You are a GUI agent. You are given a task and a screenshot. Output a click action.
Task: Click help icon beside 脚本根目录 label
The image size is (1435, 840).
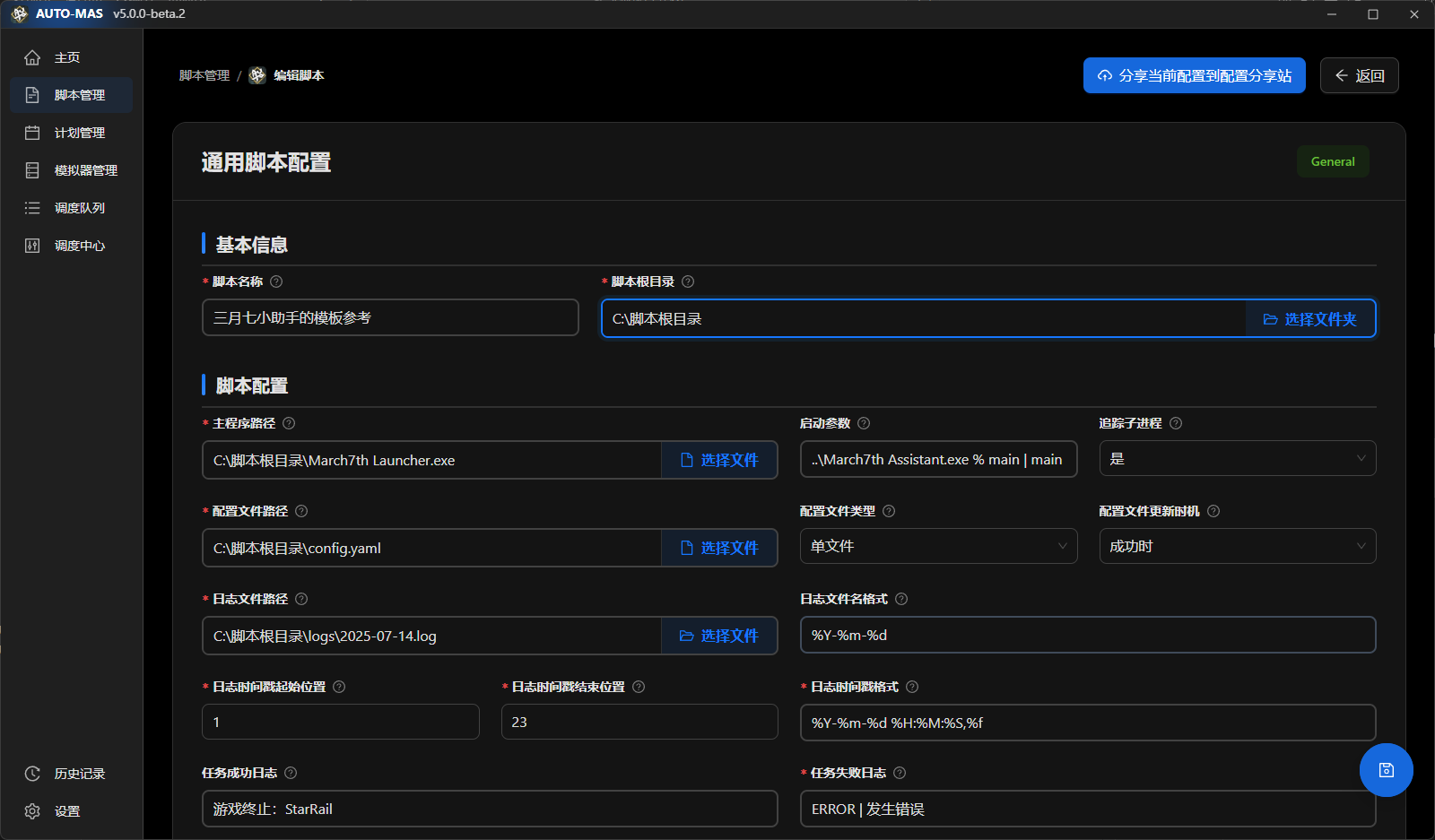pos(688,281)
